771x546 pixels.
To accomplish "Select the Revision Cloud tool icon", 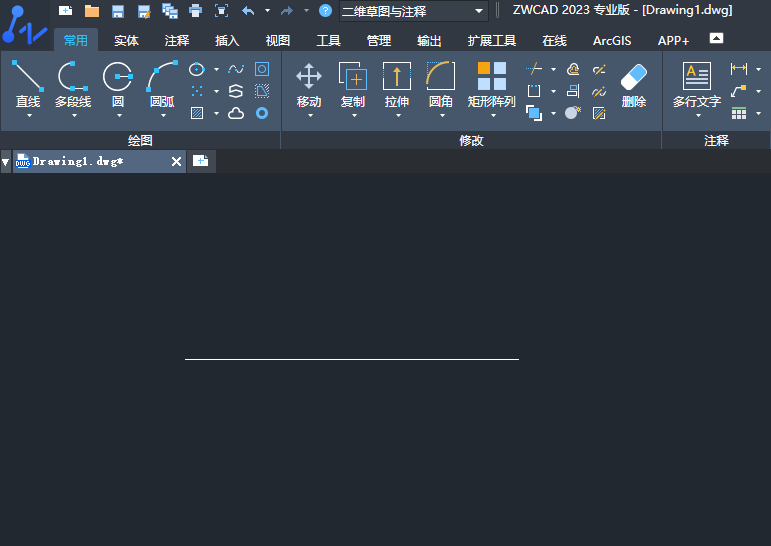I will (x=236, y=113).
